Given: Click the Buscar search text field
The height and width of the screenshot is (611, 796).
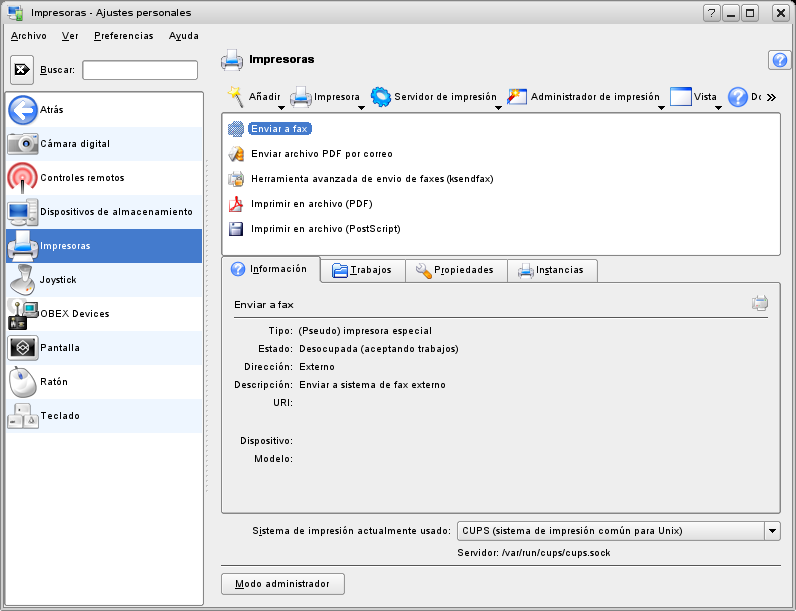Looking at the screenshot, I should [x=140, y=70].
